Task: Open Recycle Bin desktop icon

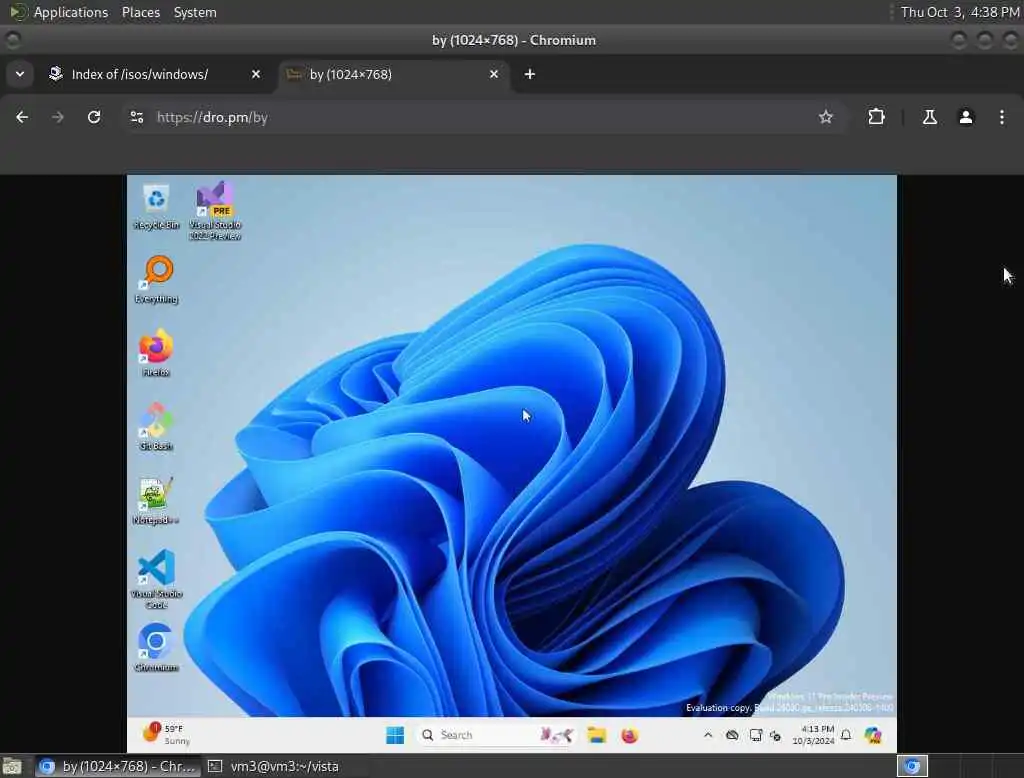Action: click(156, 207)
